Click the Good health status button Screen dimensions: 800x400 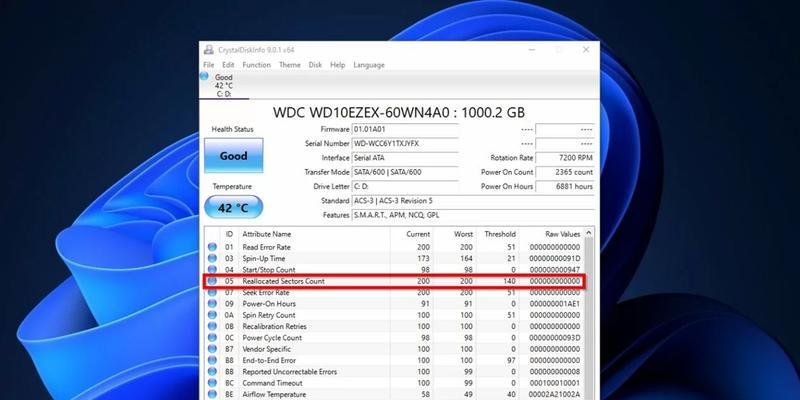click(x=234, y=156)
